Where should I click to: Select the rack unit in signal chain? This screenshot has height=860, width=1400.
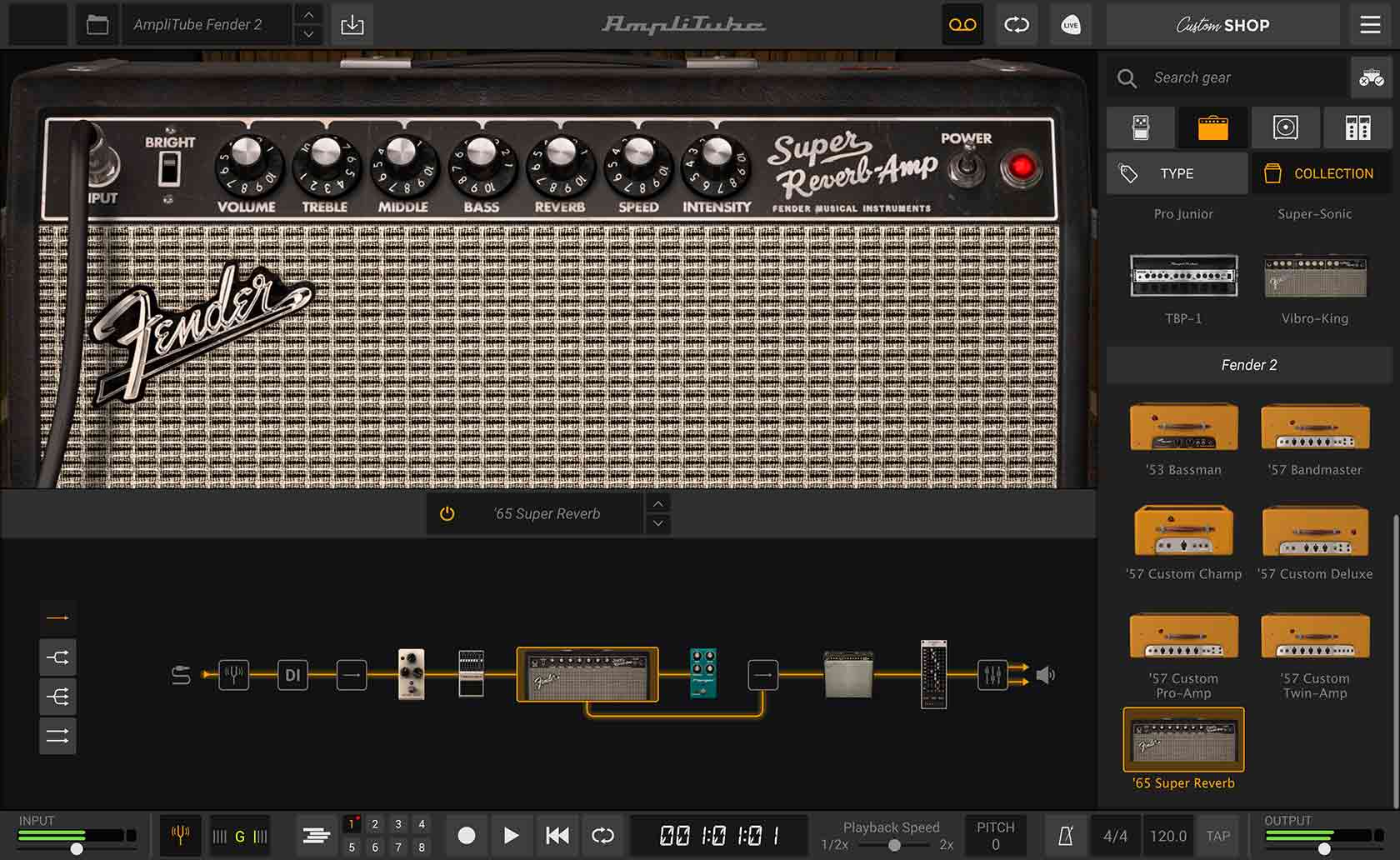click(933, 674)
